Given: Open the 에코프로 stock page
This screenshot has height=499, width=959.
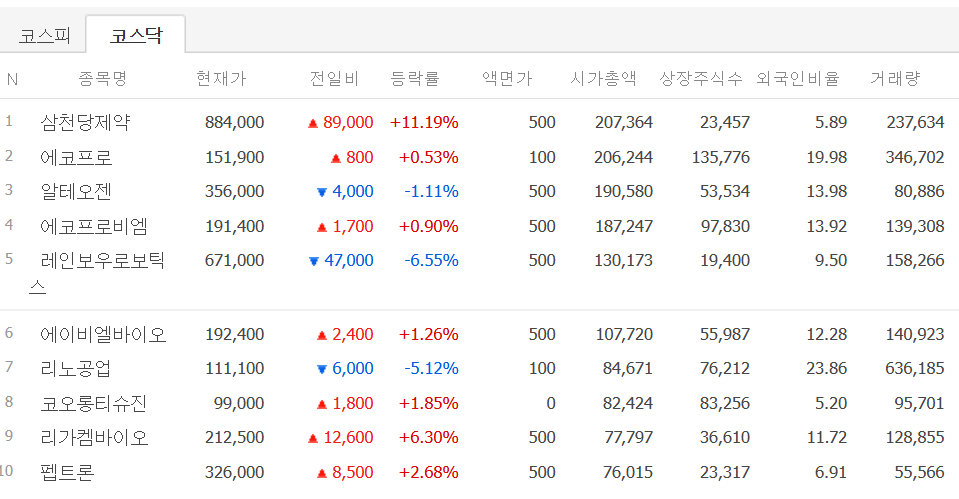Looking at the screenshot, I should pyautogui.click(x=76, y=157).
